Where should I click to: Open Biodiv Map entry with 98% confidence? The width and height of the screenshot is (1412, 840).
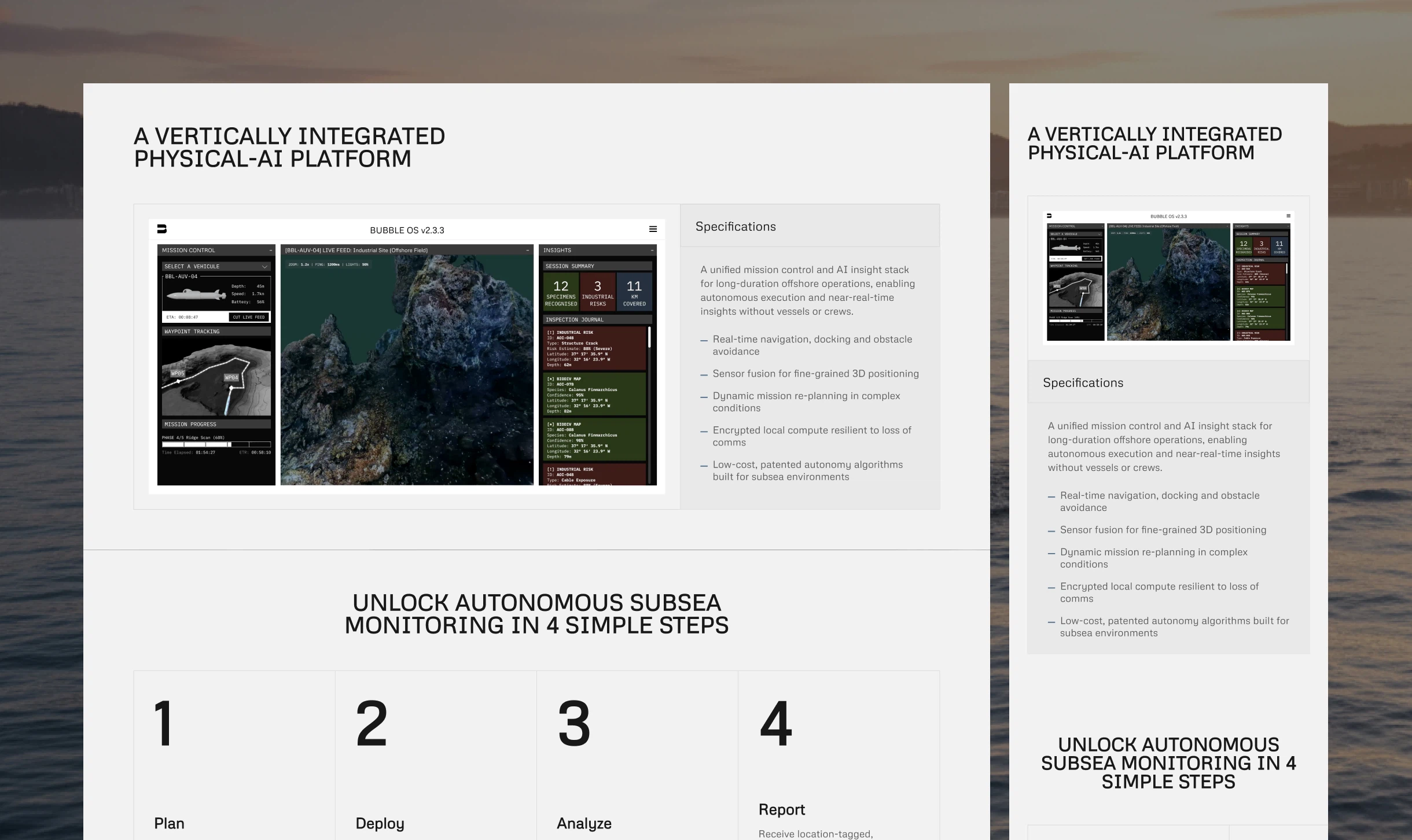point(595,440)
